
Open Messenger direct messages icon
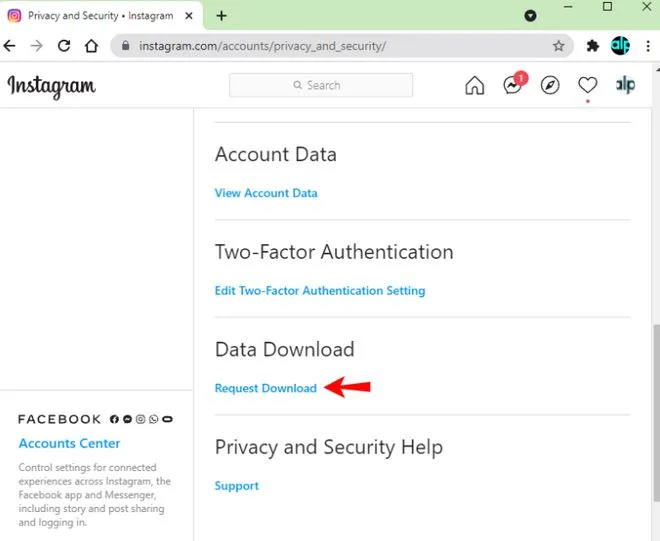point(514,83)
